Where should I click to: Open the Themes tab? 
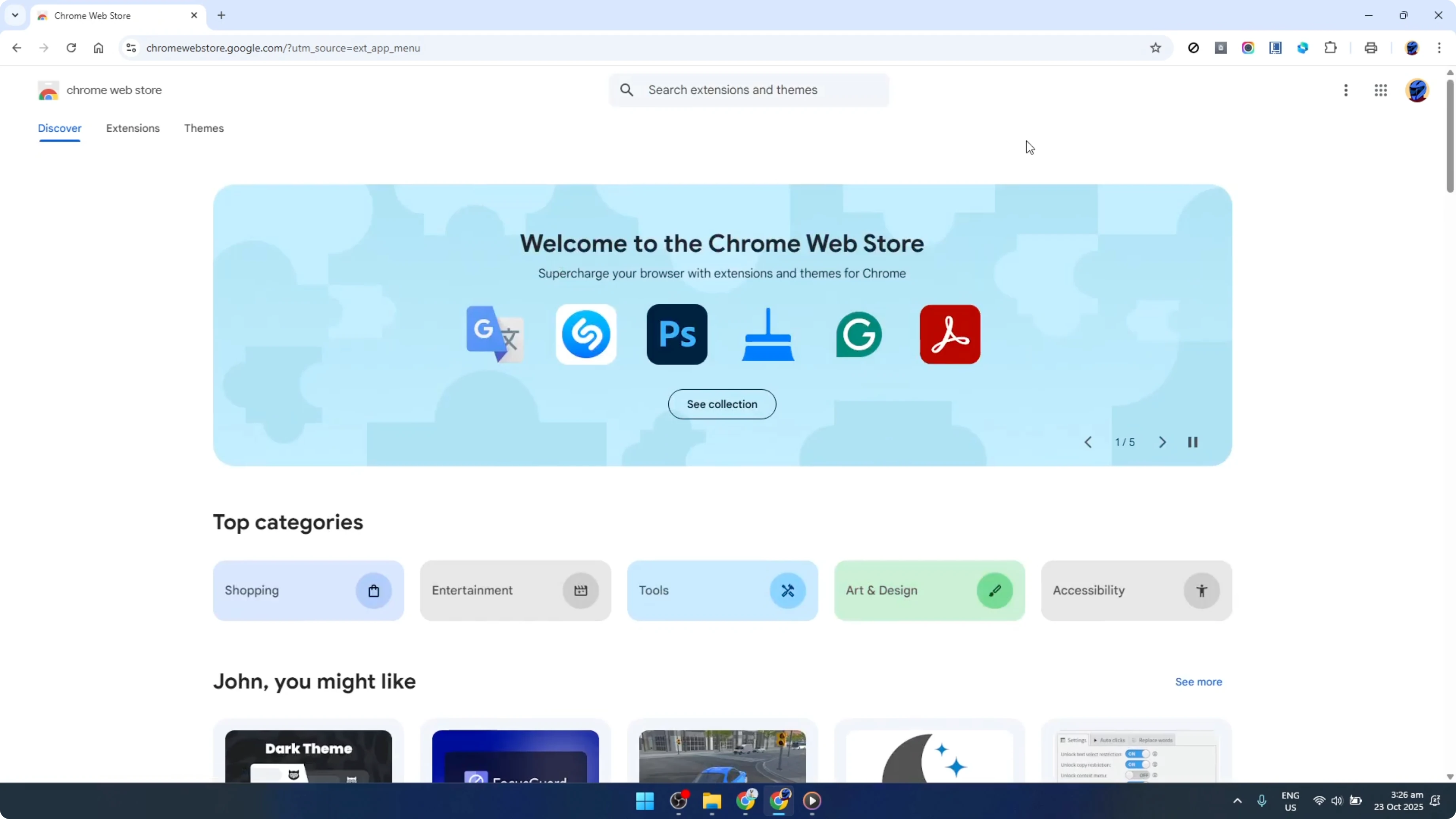coord(204,128)
